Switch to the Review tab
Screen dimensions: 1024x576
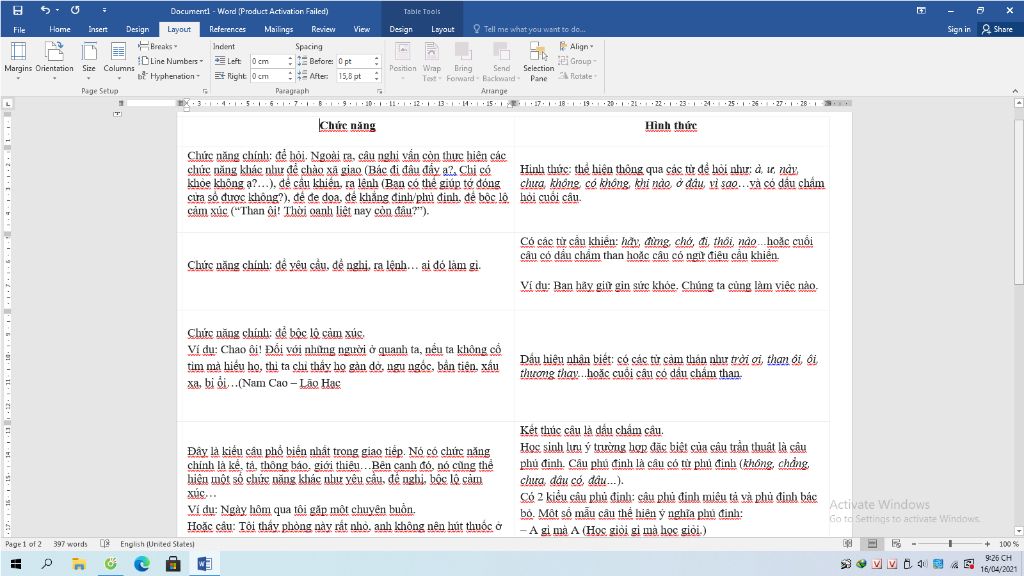tap(323, 29)
